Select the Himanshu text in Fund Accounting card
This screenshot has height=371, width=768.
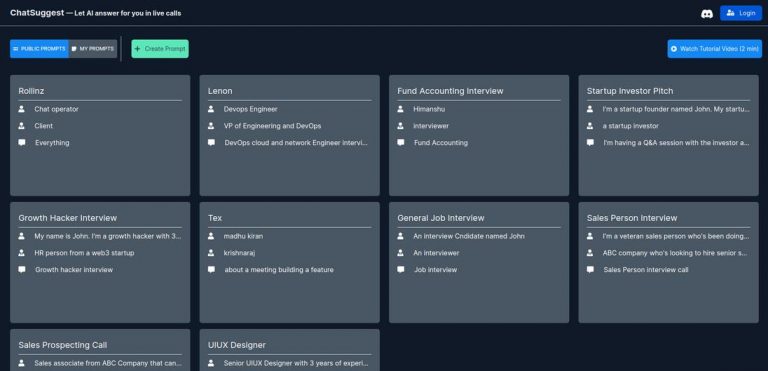[429, 109]
